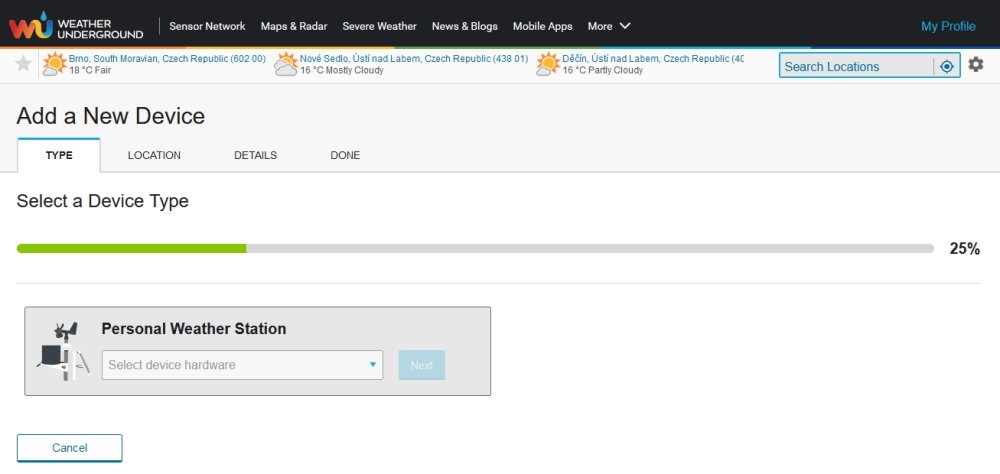Switch to the Location tab
This screenshot has height=474, width=1000.
click(x=154, y=155)
